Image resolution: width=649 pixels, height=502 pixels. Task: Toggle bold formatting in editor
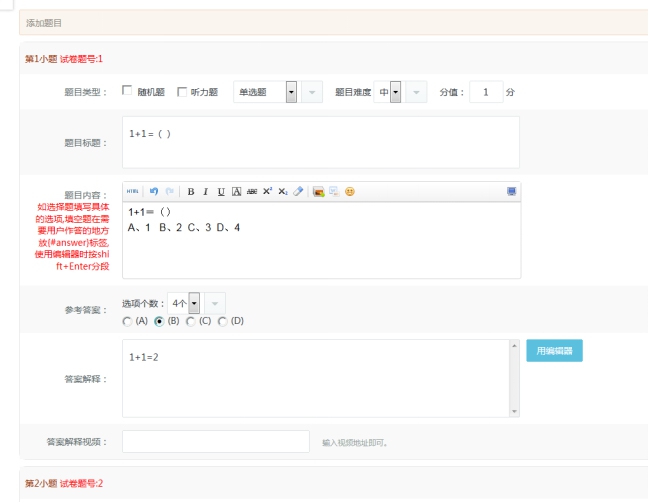pos(191,191)
